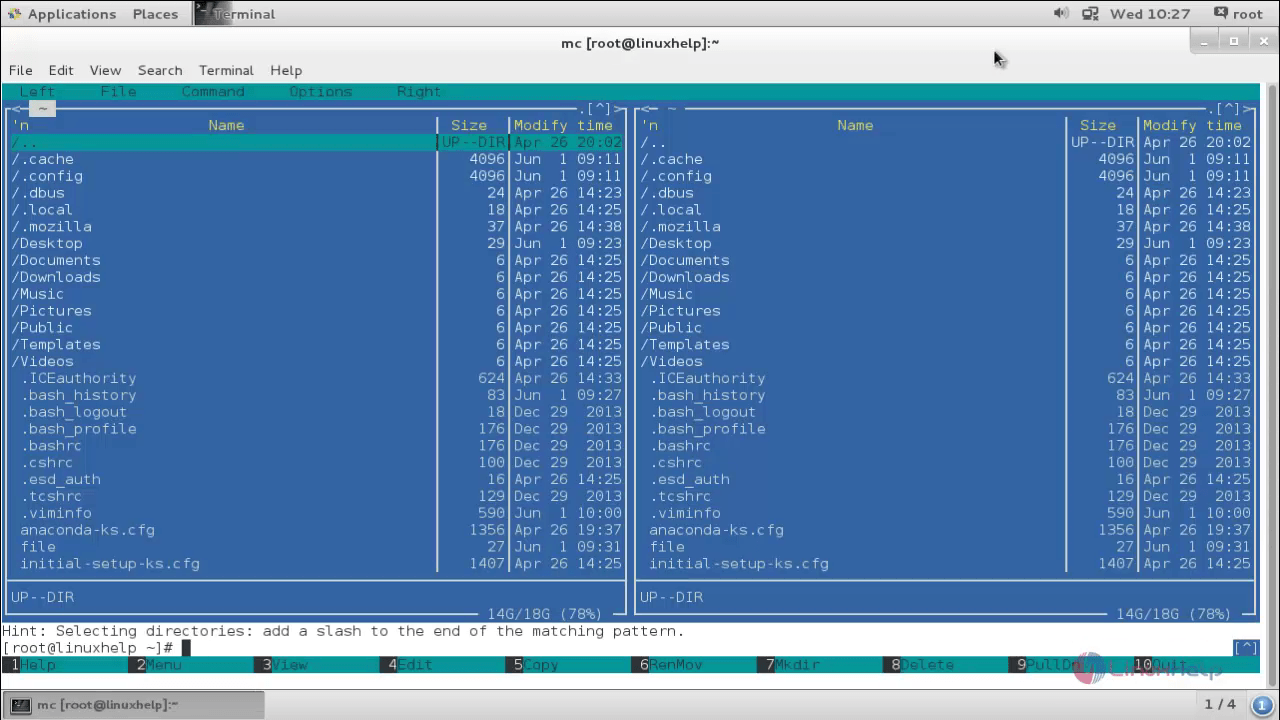Click the volume speaker icon in top bar
This screenshot has width=1280, height=720.
pos(1061,13)
